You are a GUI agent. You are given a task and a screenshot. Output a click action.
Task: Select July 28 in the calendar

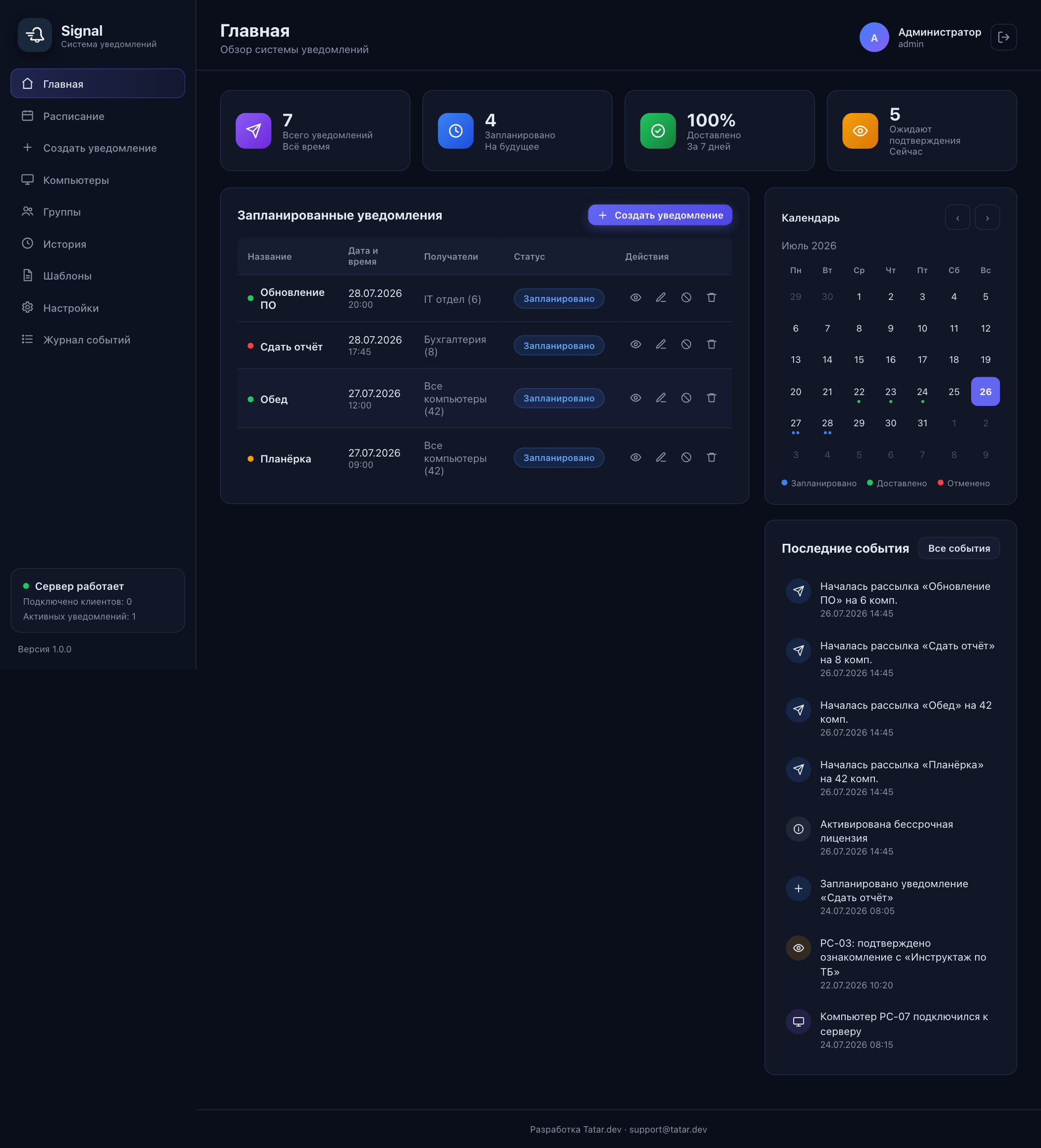pyautogui.click(x=827, y=423)
